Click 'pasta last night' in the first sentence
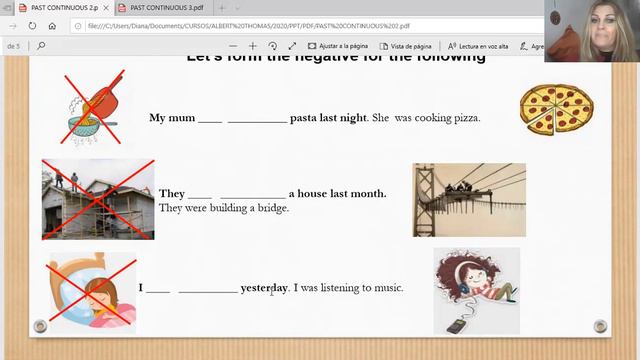The image size is (640, 360). tap(328, 118)
